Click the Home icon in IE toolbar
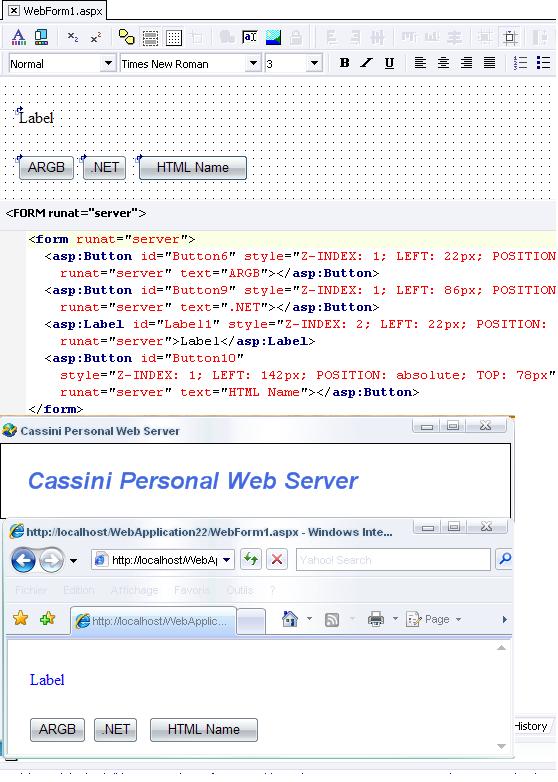 pyautogui.click(x=290, y=619)
